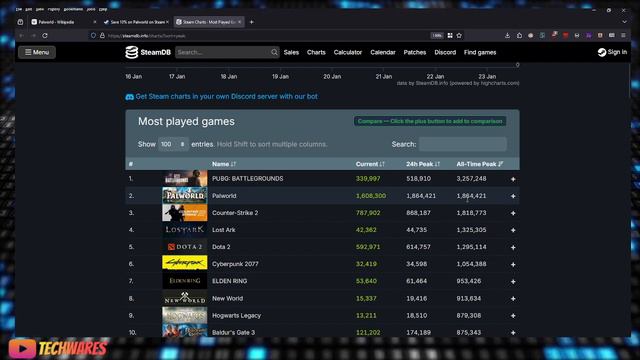
Task: Sign in with Steam
Action: tap(612, 52)
